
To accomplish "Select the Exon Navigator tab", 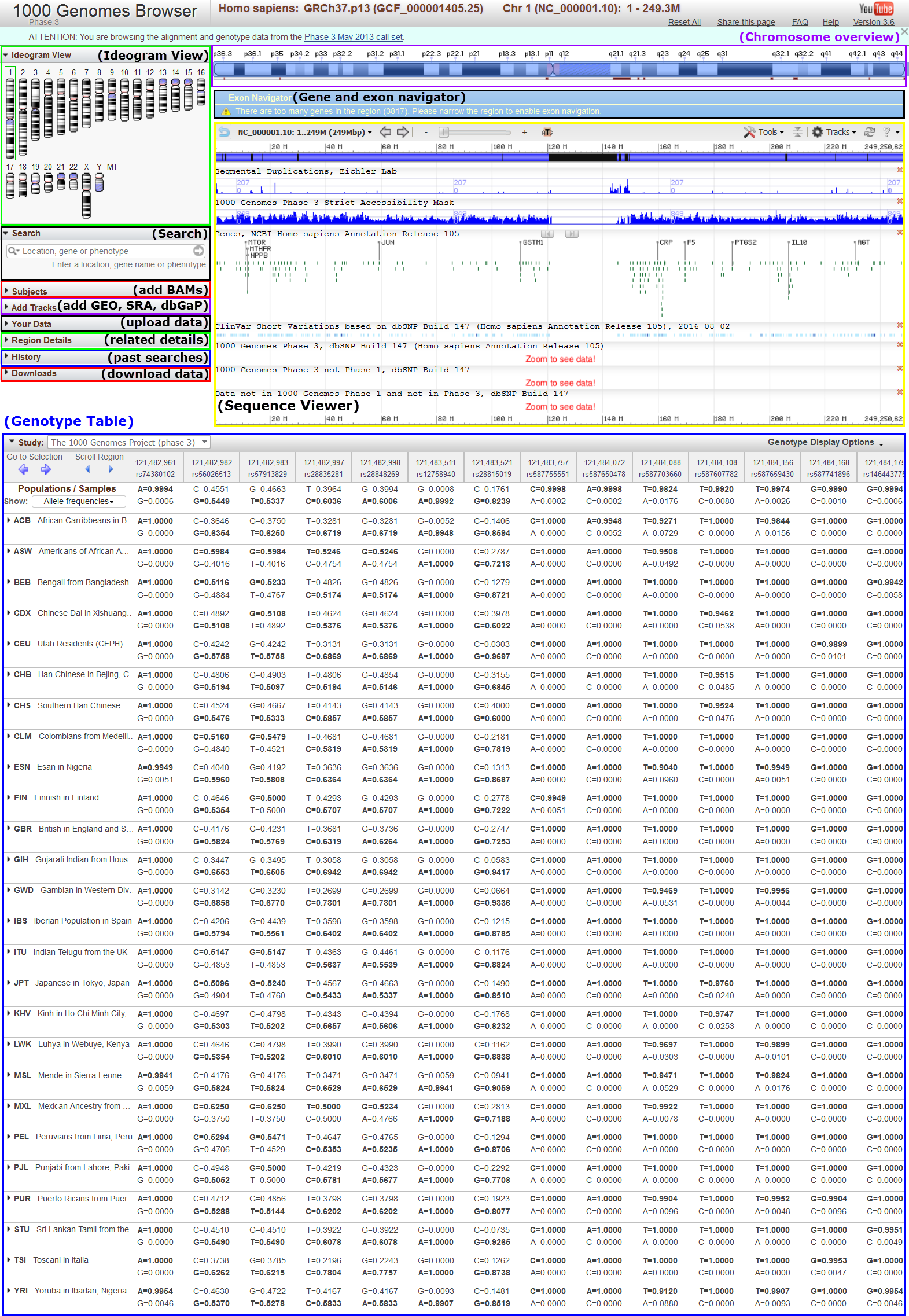I will pos(259,98).
